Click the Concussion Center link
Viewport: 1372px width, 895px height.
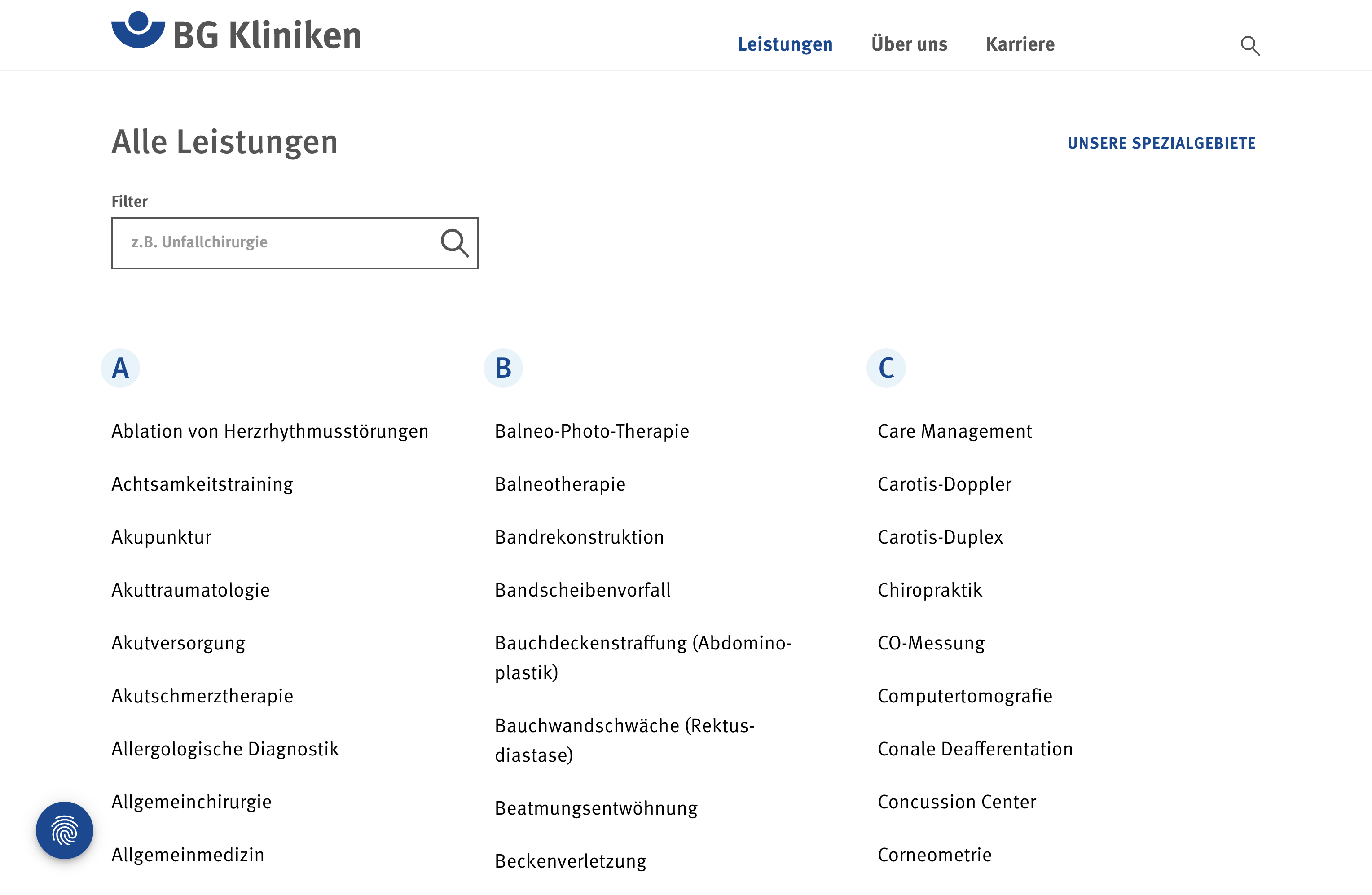957,802
